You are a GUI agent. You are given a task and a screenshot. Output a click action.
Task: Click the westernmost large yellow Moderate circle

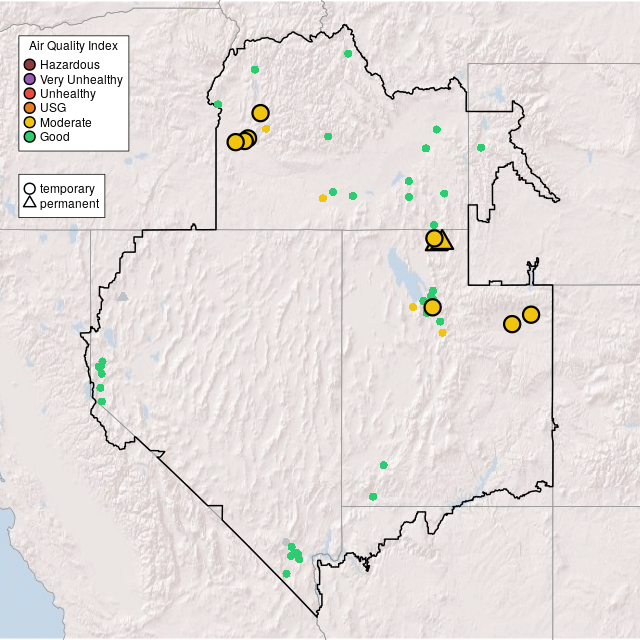pyautogui.click(x=235, y=142)
